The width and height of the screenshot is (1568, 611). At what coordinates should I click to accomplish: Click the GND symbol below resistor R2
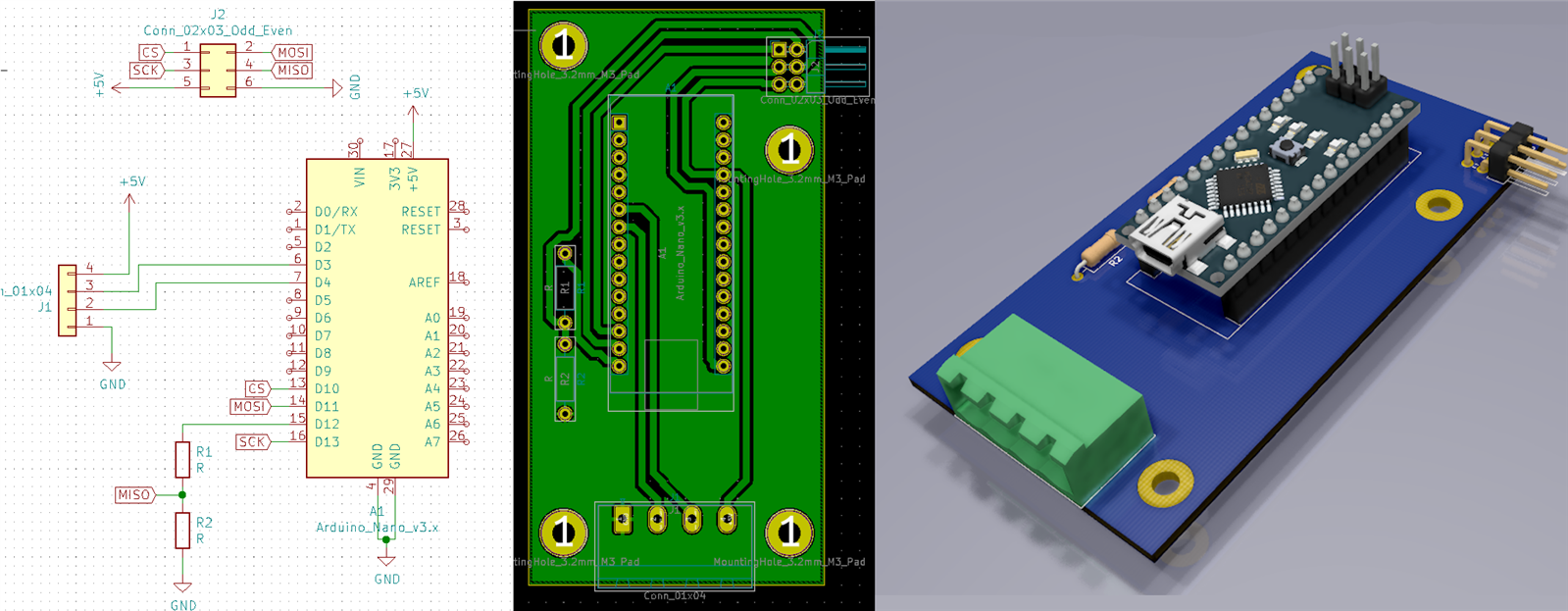[x=182, y=594]
